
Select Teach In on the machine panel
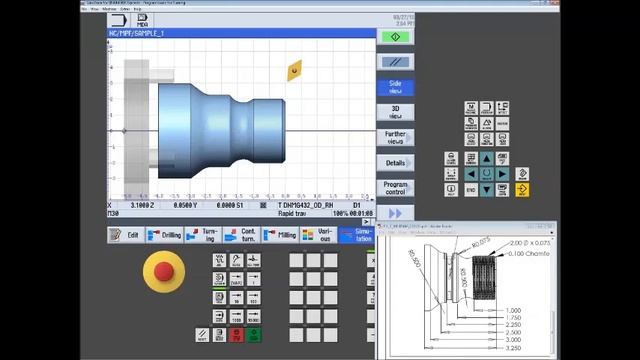click(x=219, y=279)
